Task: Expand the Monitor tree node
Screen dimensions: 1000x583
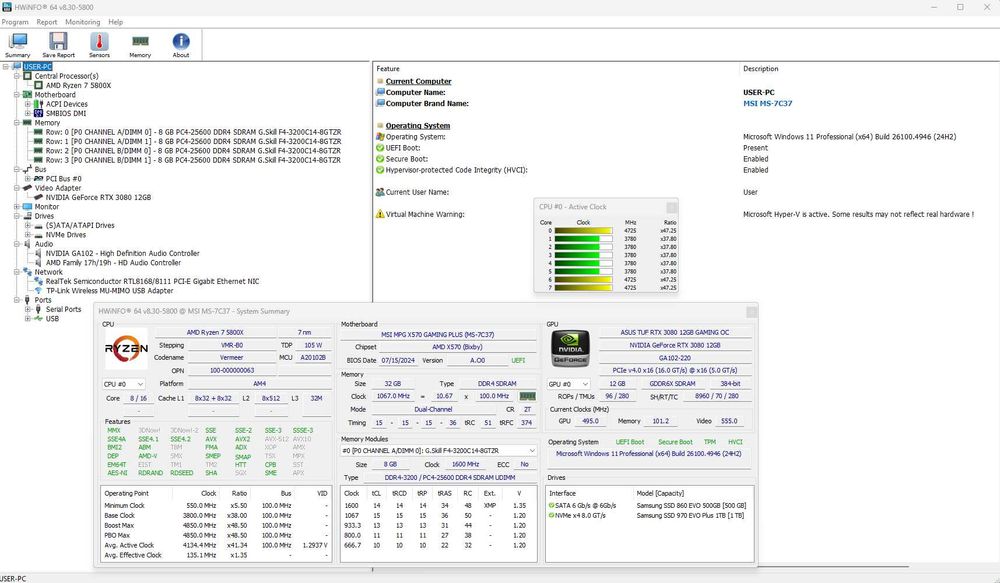Action: (17, 207)
